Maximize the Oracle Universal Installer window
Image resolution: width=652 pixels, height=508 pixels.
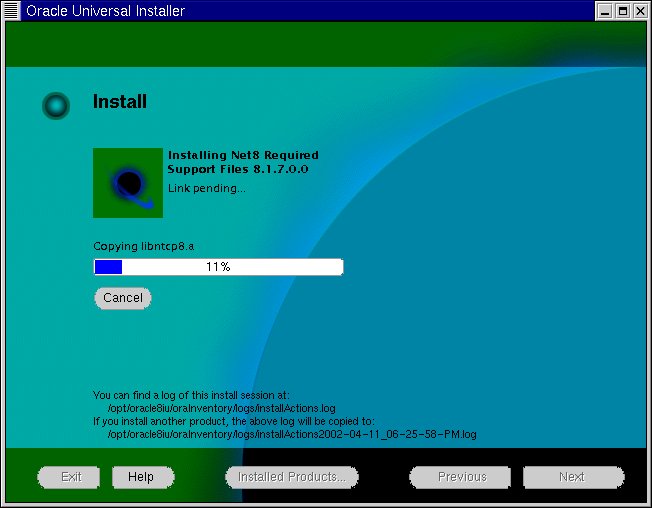coord(623,11)
